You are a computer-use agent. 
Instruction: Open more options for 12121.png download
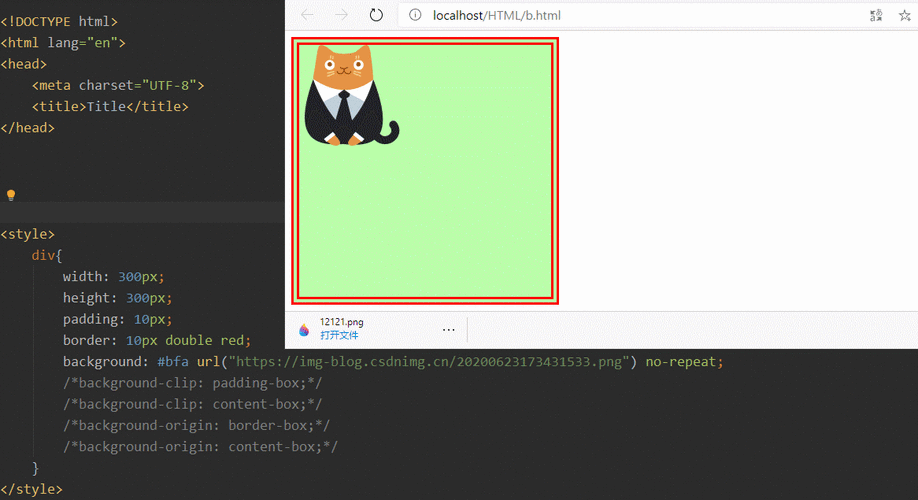click(448, 329)
